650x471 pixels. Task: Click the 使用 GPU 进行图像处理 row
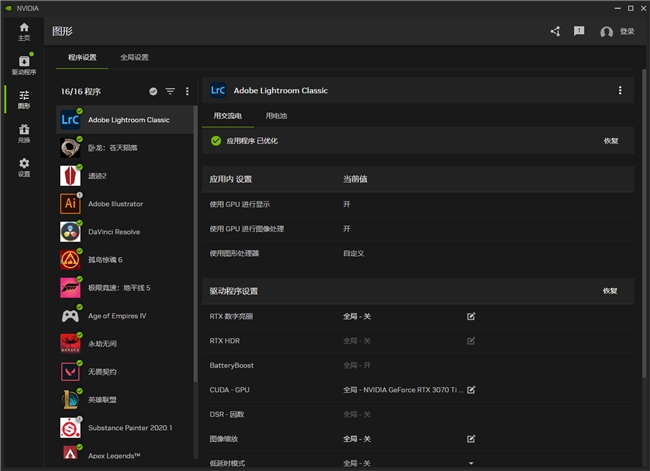(x=418, y=228)
